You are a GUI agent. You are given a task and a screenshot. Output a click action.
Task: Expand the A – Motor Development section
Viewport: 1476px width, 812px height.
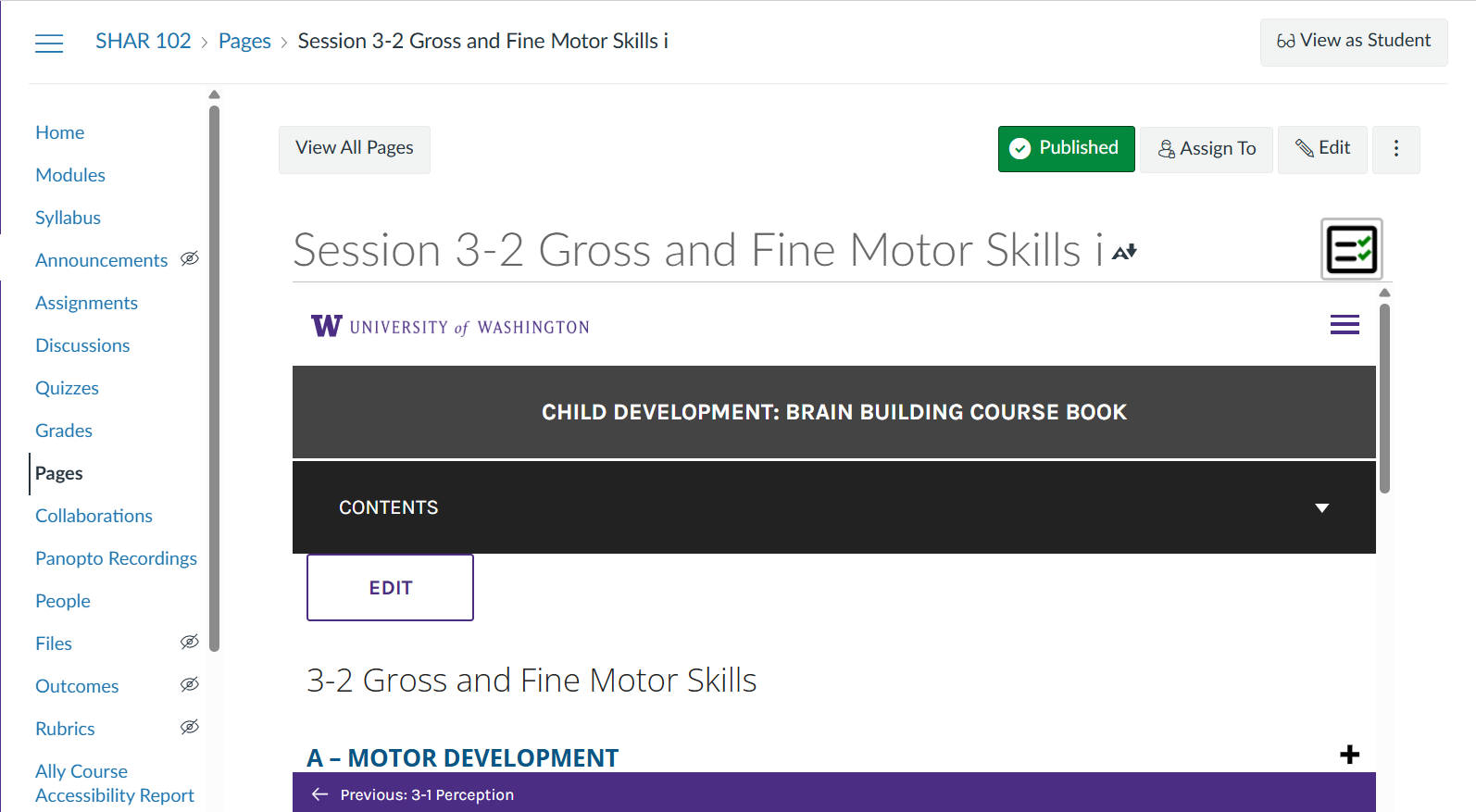click(1349, 755)
